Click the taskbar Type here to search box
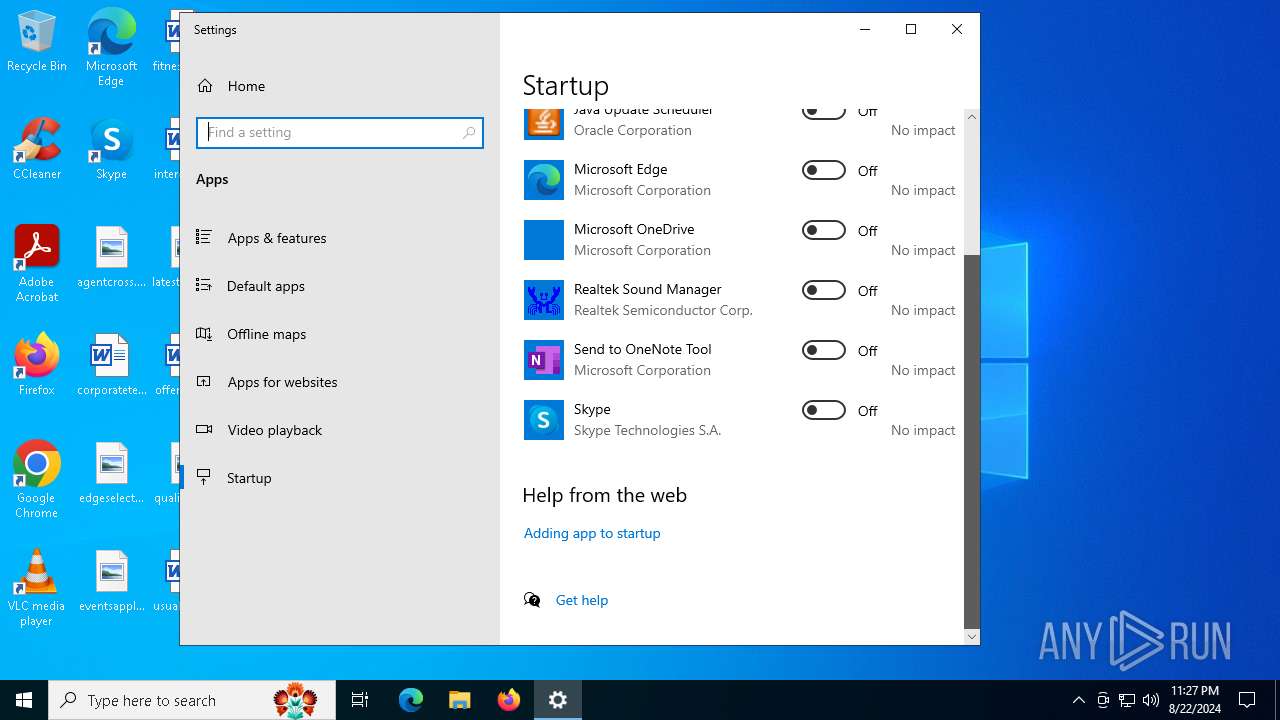 point(192,700)
